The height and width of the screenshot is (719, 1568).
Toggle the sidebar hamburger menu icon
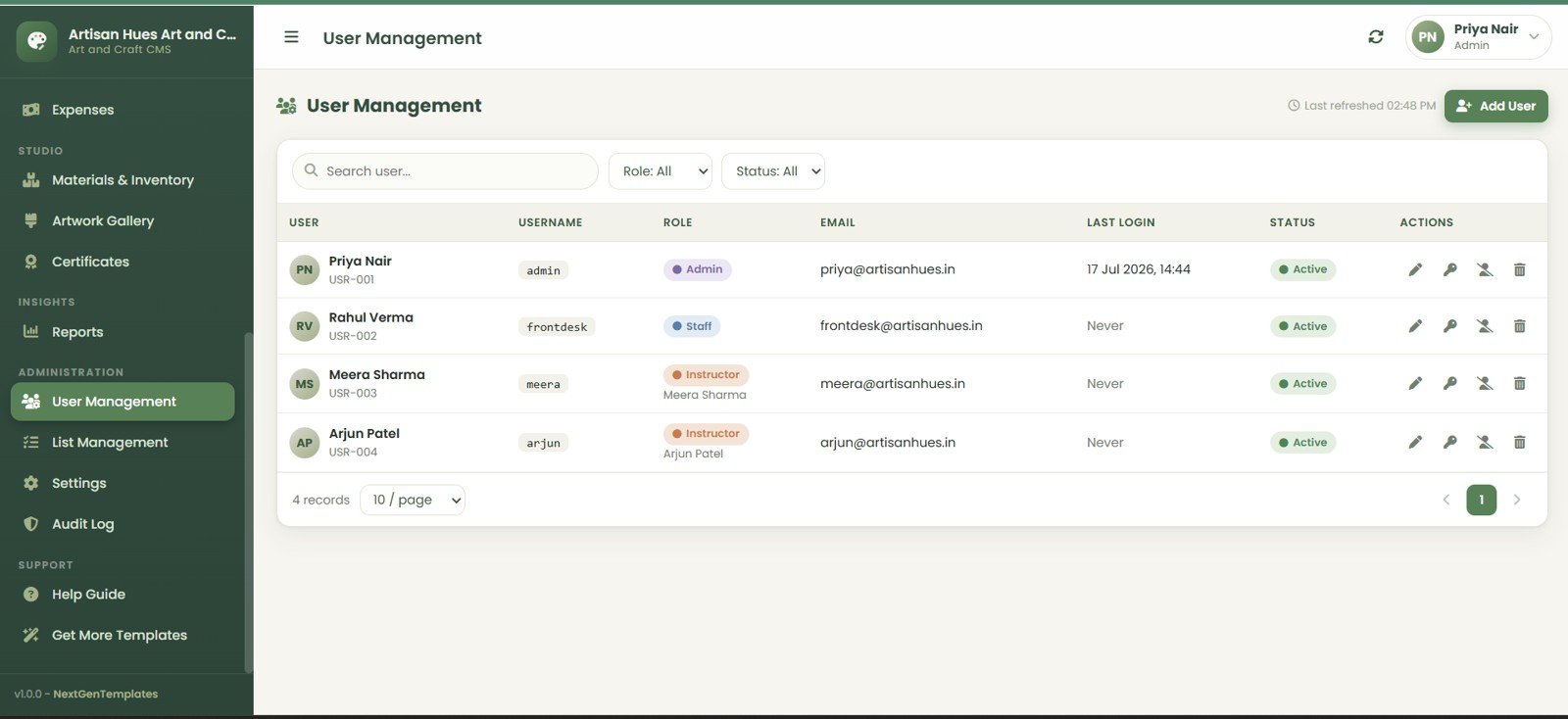click(x=291, y=37)
